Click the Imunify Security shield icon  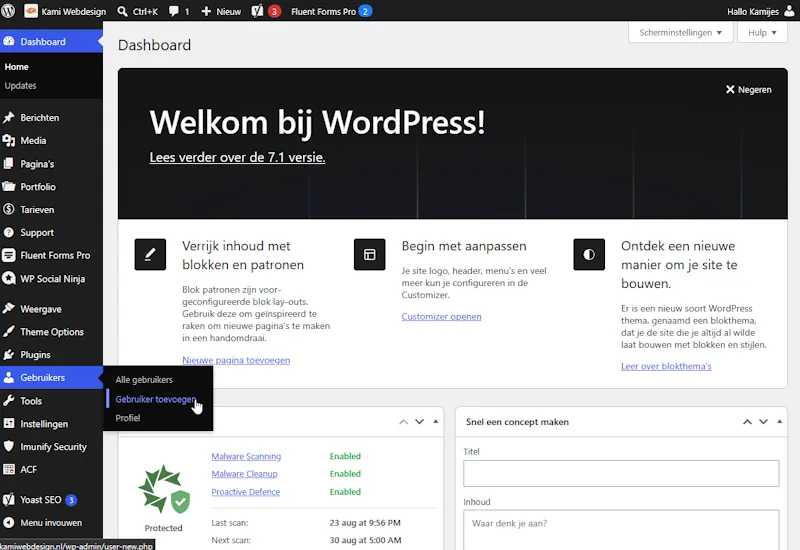click(x=9, y=446)
